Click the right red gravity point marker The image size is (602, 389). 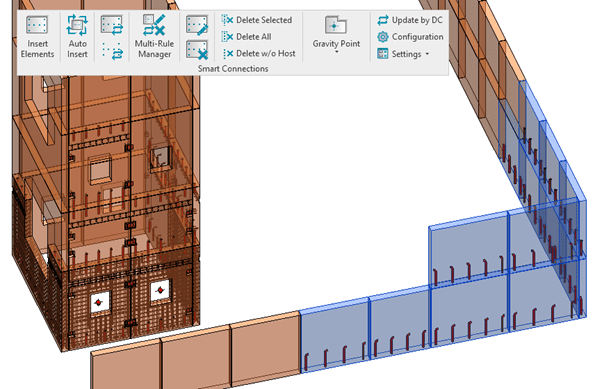pyautogui.click(x=160, y=291)
